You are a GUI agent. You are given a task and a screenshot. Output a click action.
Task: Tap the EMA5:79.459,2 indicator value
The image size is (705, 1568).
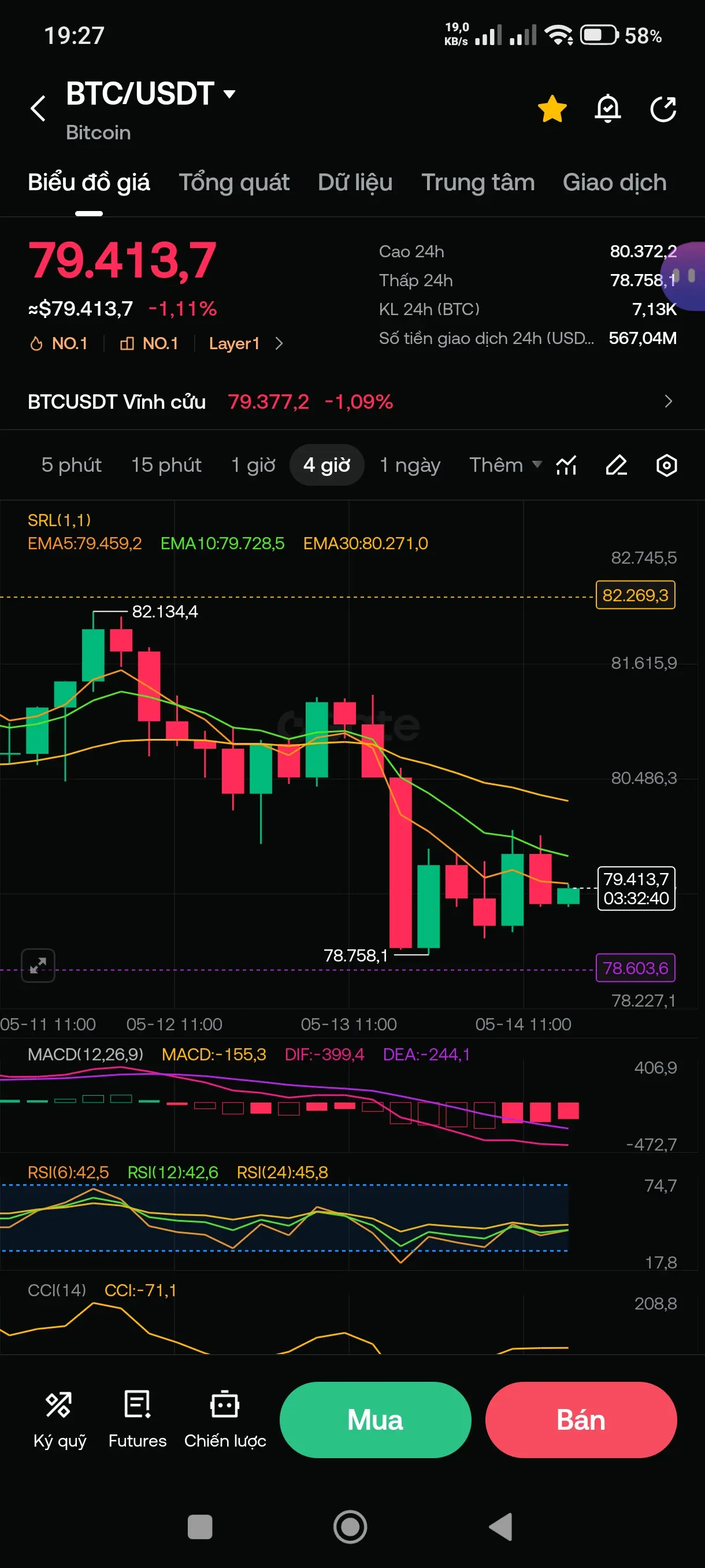pos(84,543)
